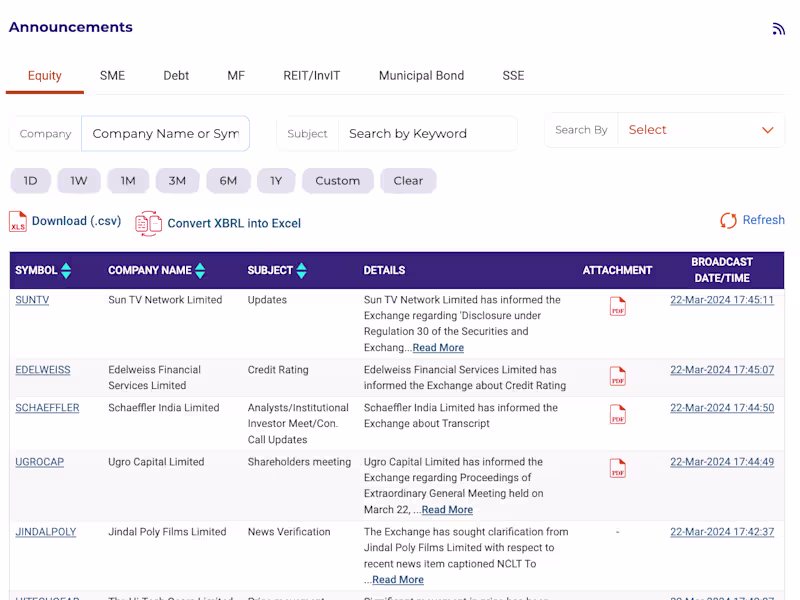The image size is (800, 600).
Task: Click Read More in Jindal Poly details
Action: (x=398, y=580)
